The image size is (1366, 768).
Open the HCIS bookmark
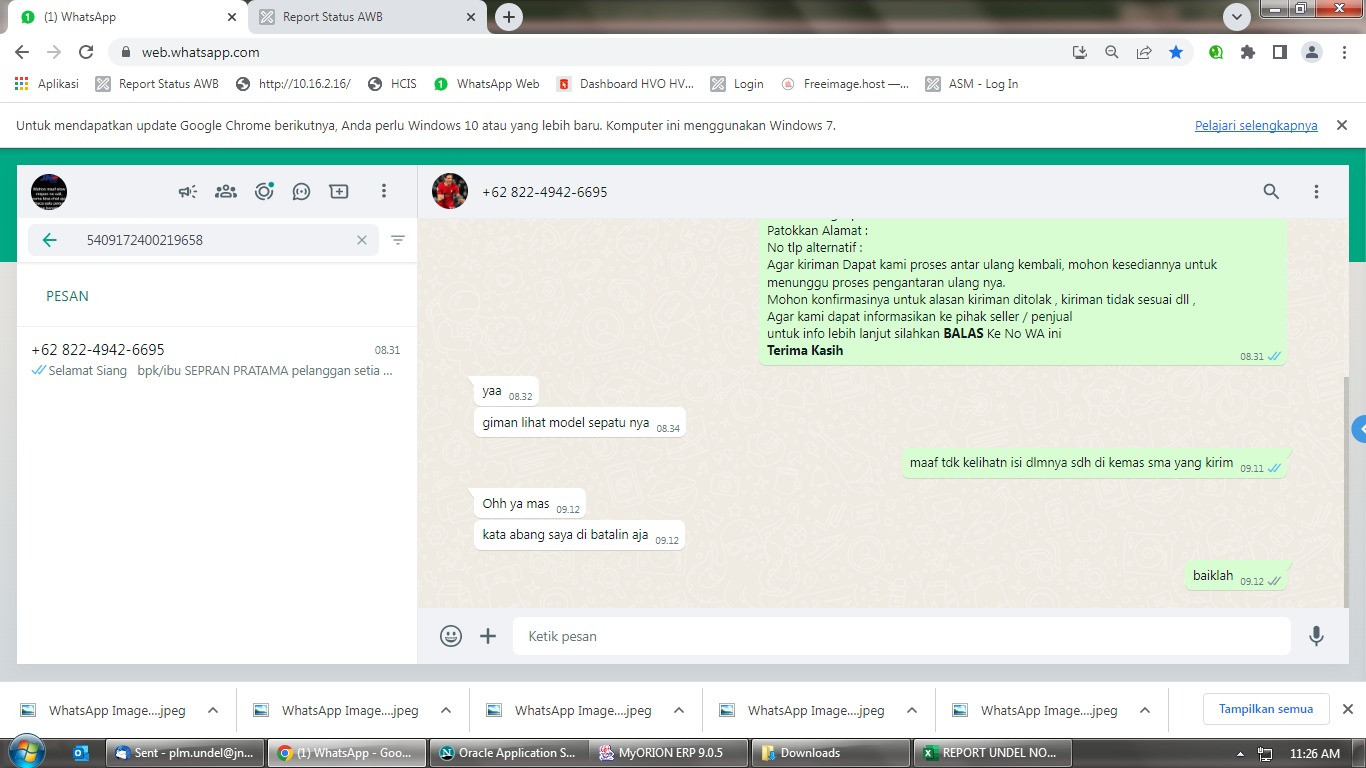click(x=392, y=84)
